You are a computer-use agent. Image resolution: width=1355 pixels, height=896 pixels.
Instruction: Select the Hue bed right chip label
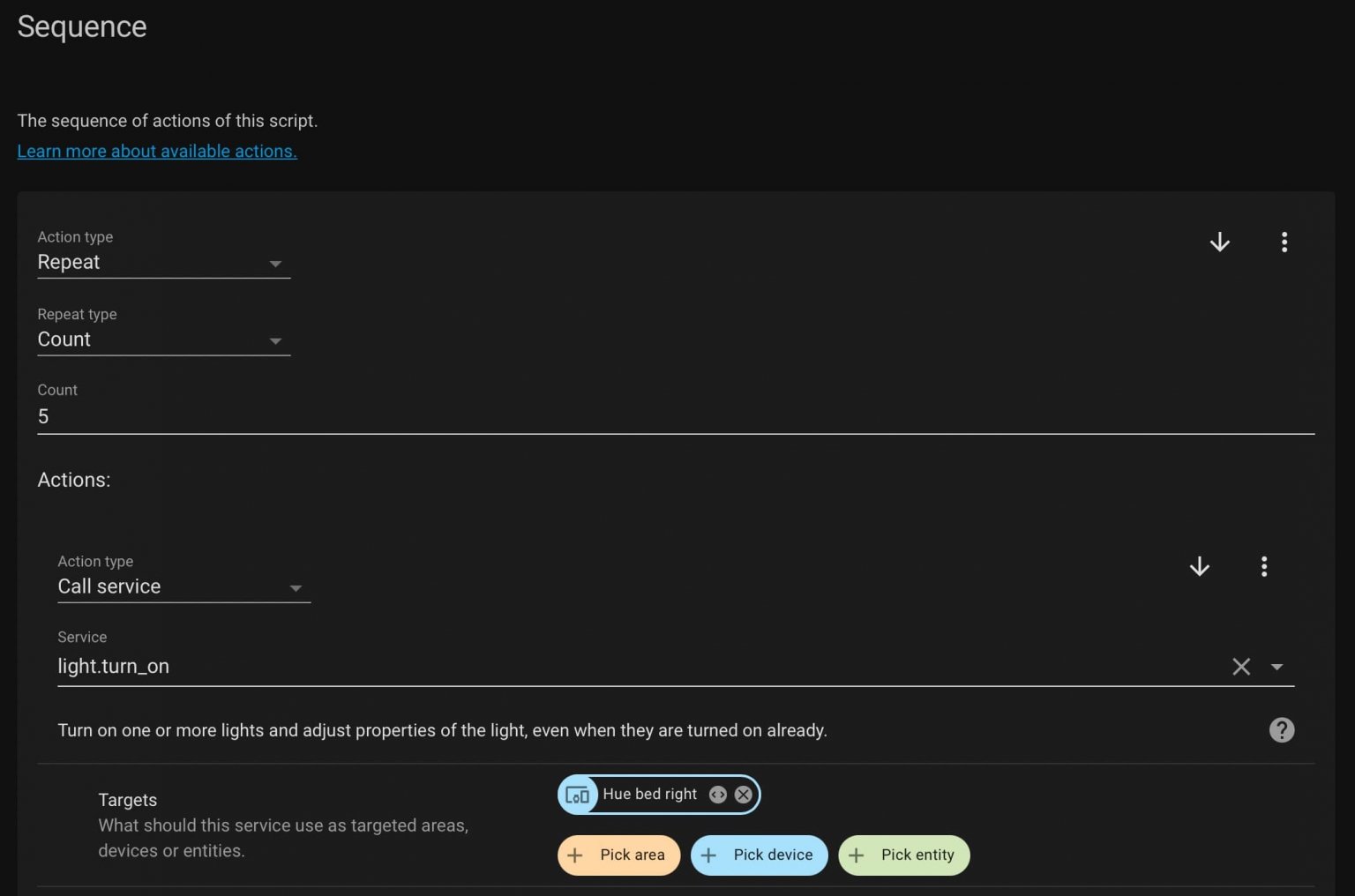pyautogui.click(x=649, y=795)
